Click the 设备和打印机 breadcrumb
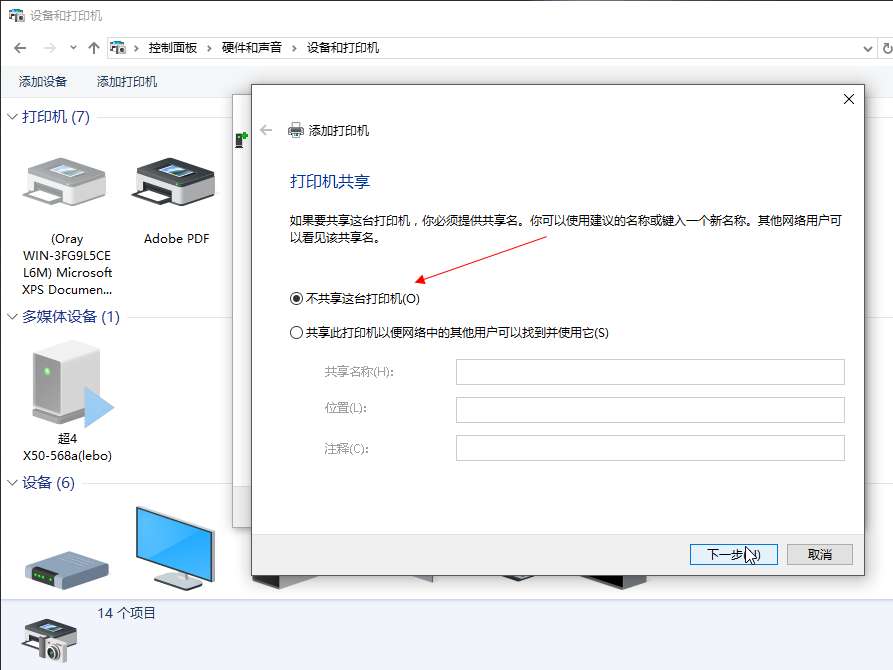The image size is (893, 670). [343, 48]
